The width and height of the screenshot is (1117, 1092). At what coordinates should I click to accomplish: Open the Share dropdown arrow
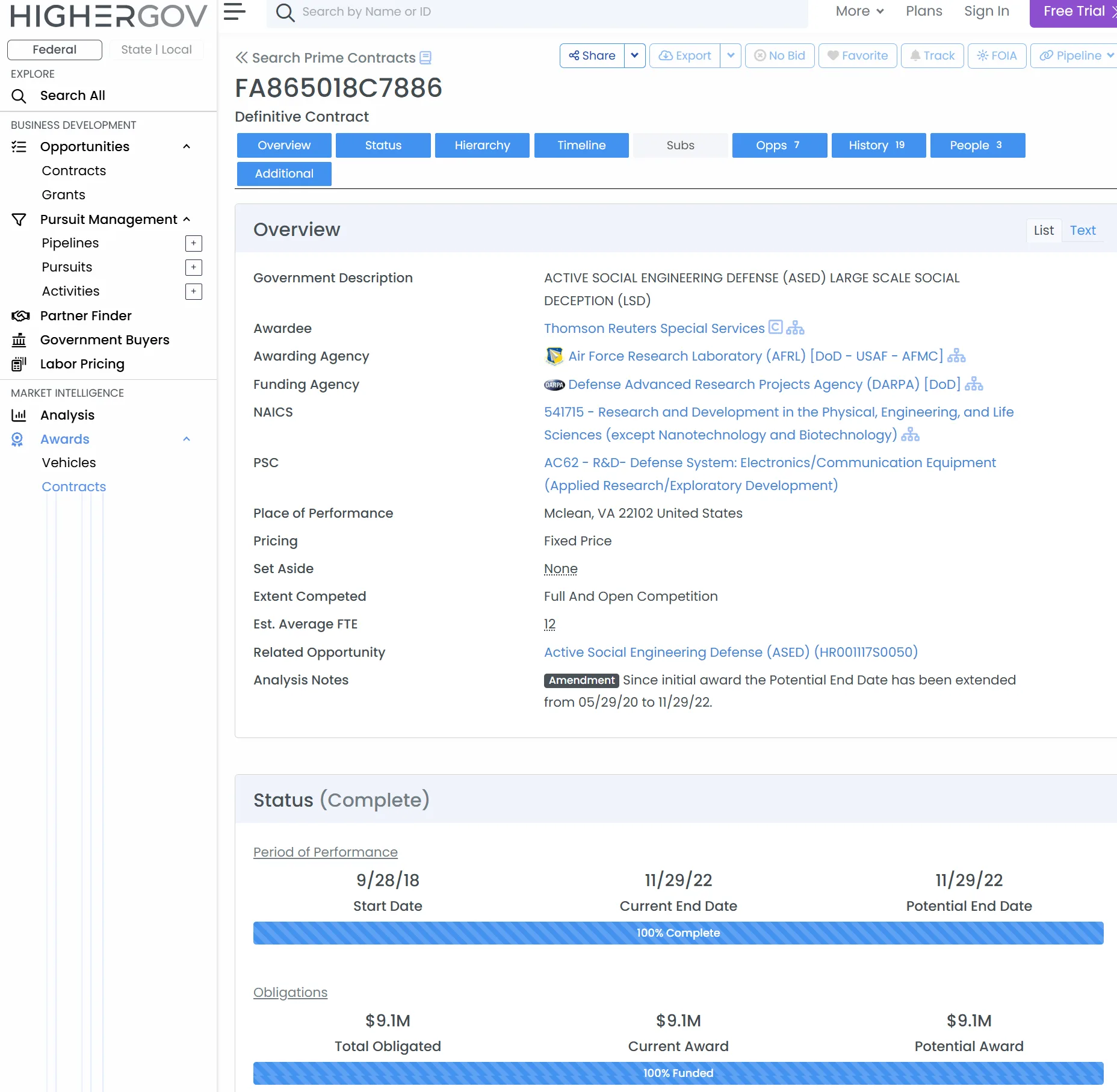point(634,56)
